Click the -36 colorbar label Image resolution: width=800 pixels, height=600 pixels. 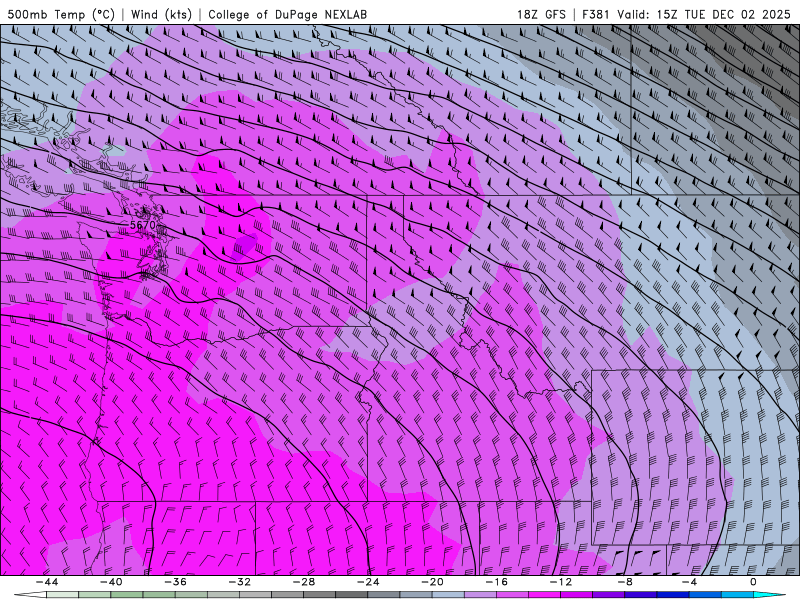[175, 582]
